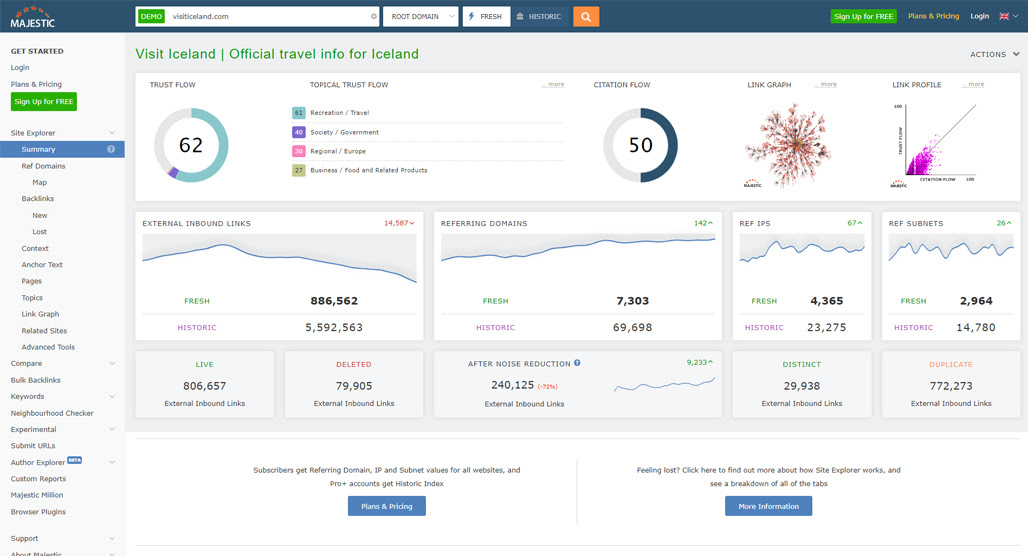
Task: Click the Business / Food 27 score badge
Action: (x=298, y=170)
